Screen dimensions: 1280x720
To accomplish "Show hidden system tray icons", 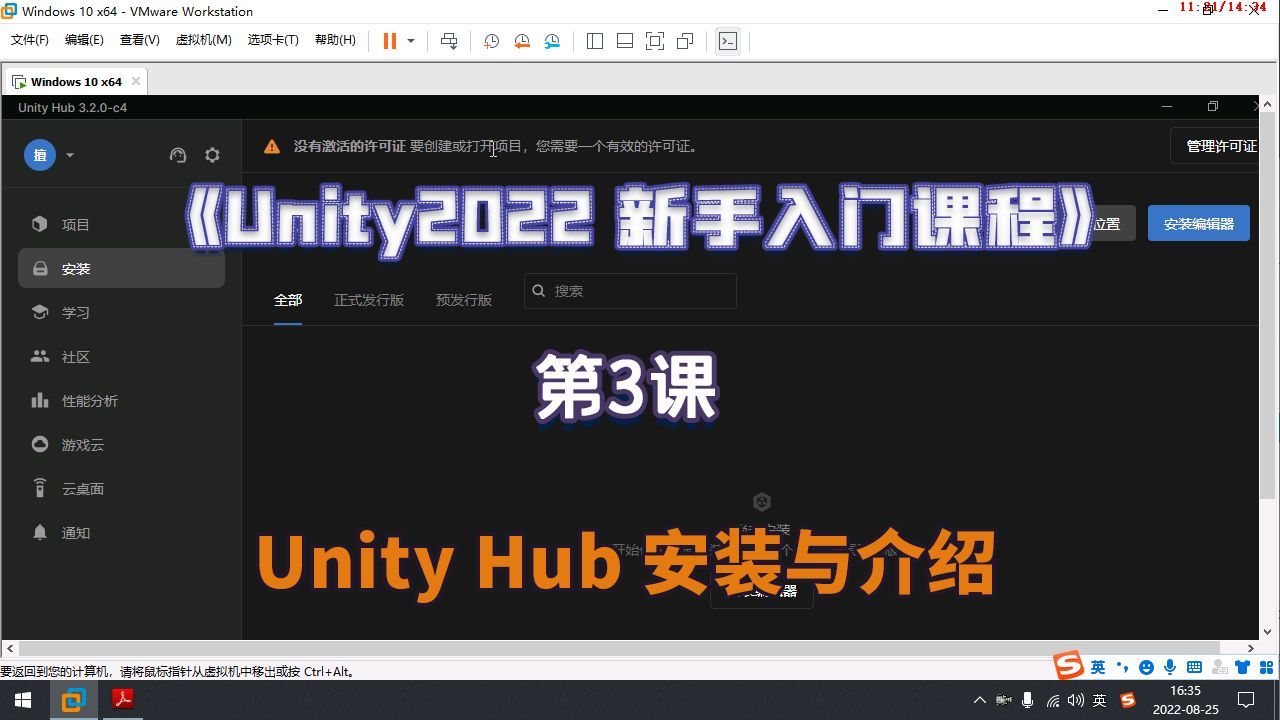I will (x=980, y=700).
